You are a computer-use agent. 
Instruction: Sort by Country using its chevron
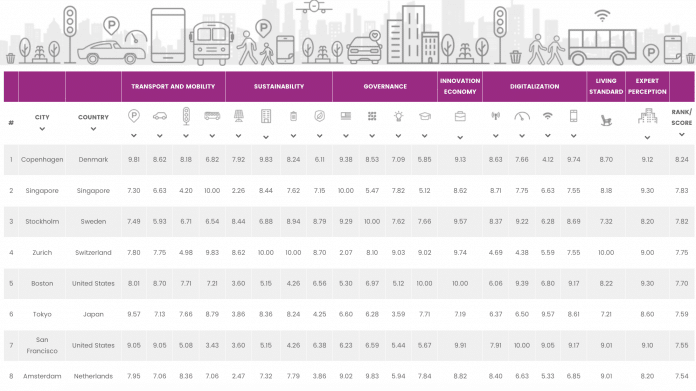pos(93,129)
